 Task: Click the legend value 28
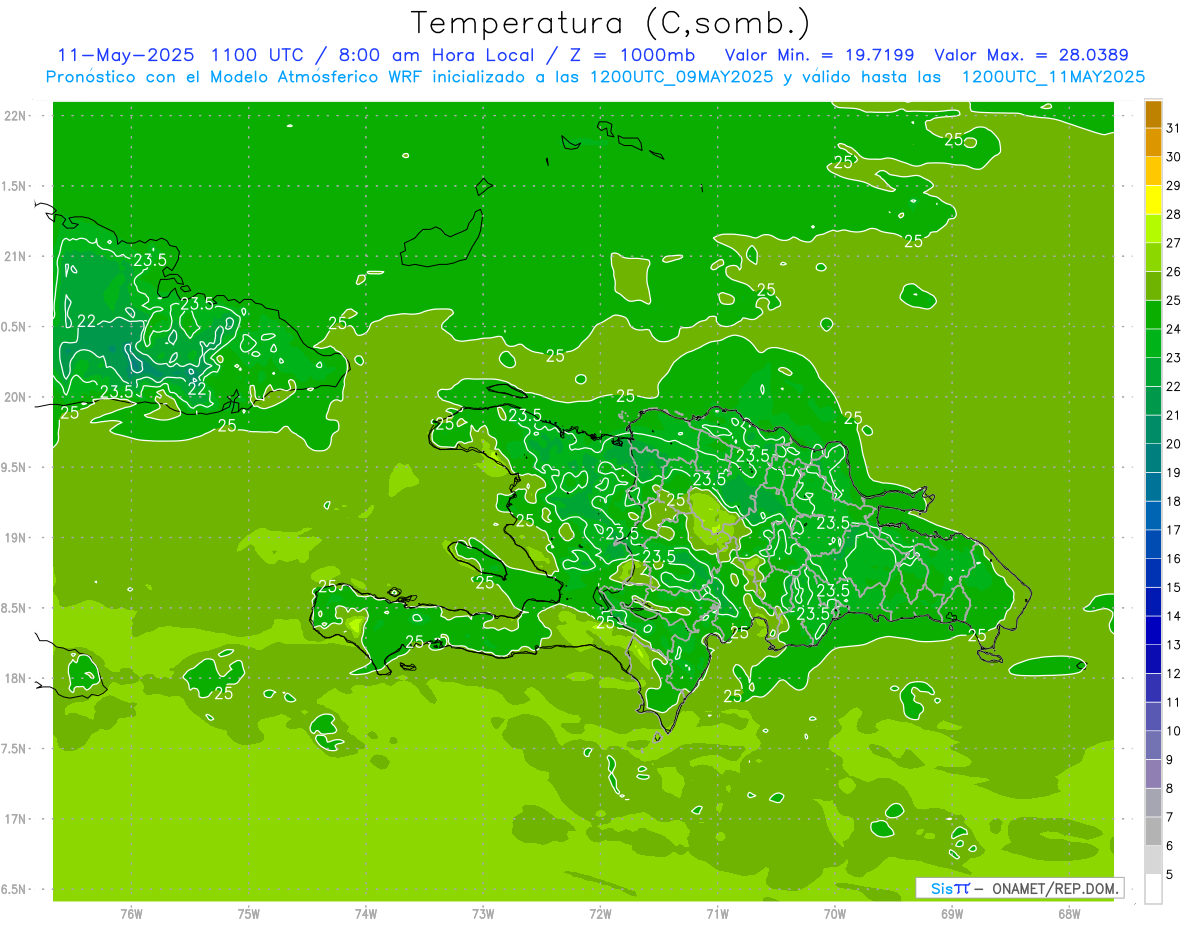(1173, 214)
